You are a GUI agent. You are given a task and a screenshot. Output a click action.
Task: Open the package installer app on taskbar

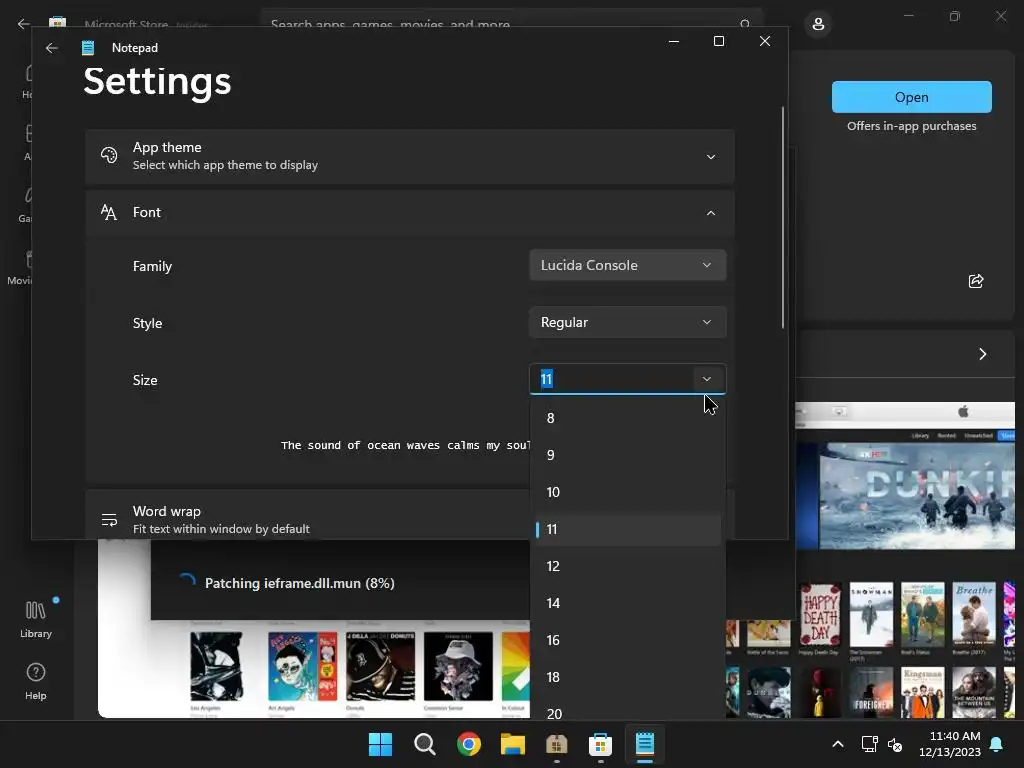pyautogui.click(x=556, y=744)
